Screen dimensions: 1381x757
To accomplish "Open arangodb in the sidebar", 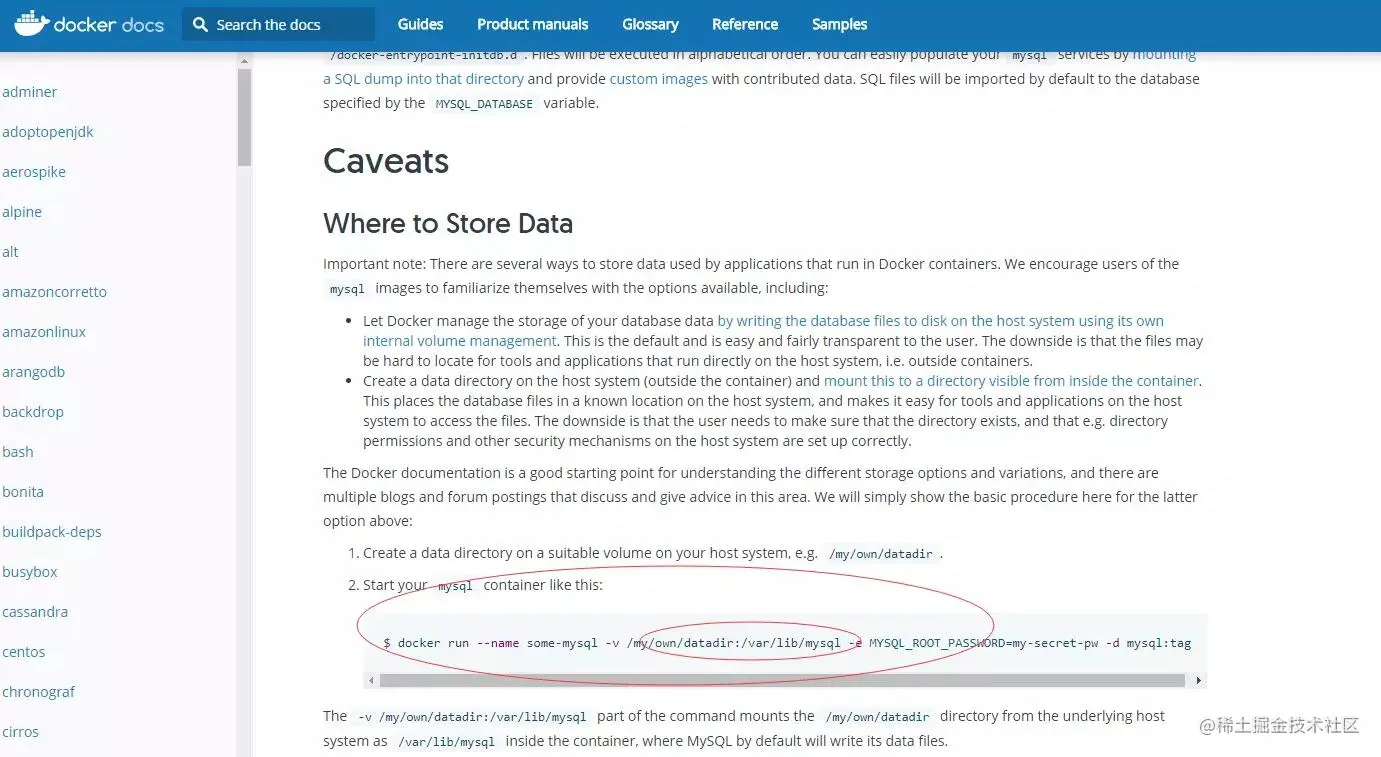I will point(33,372).
